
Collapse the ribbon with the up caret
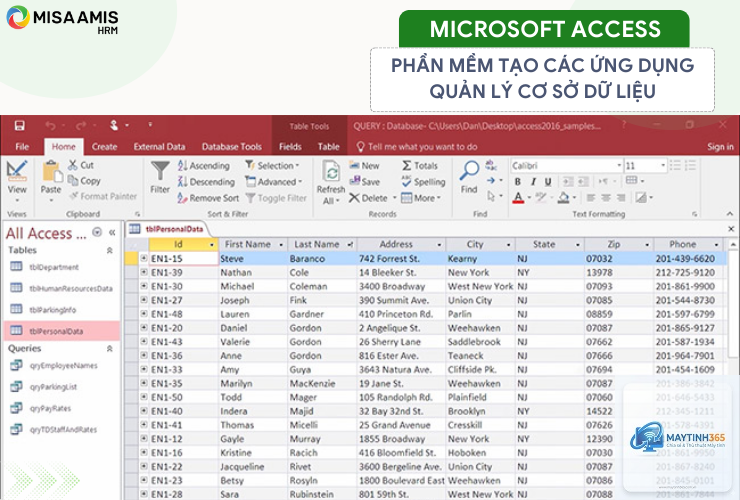(x=730, y=214)
